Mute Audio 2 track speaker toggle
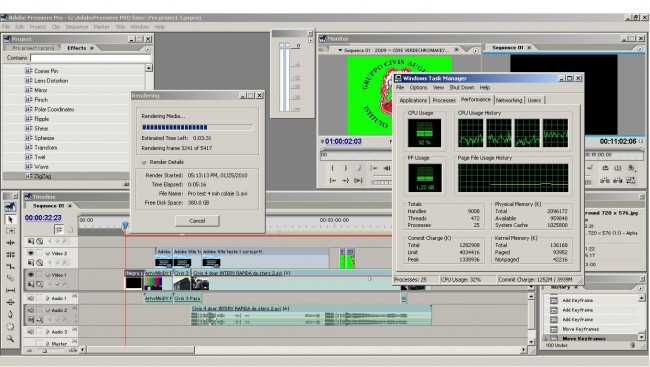650x367 pixels. pos(31,310)
